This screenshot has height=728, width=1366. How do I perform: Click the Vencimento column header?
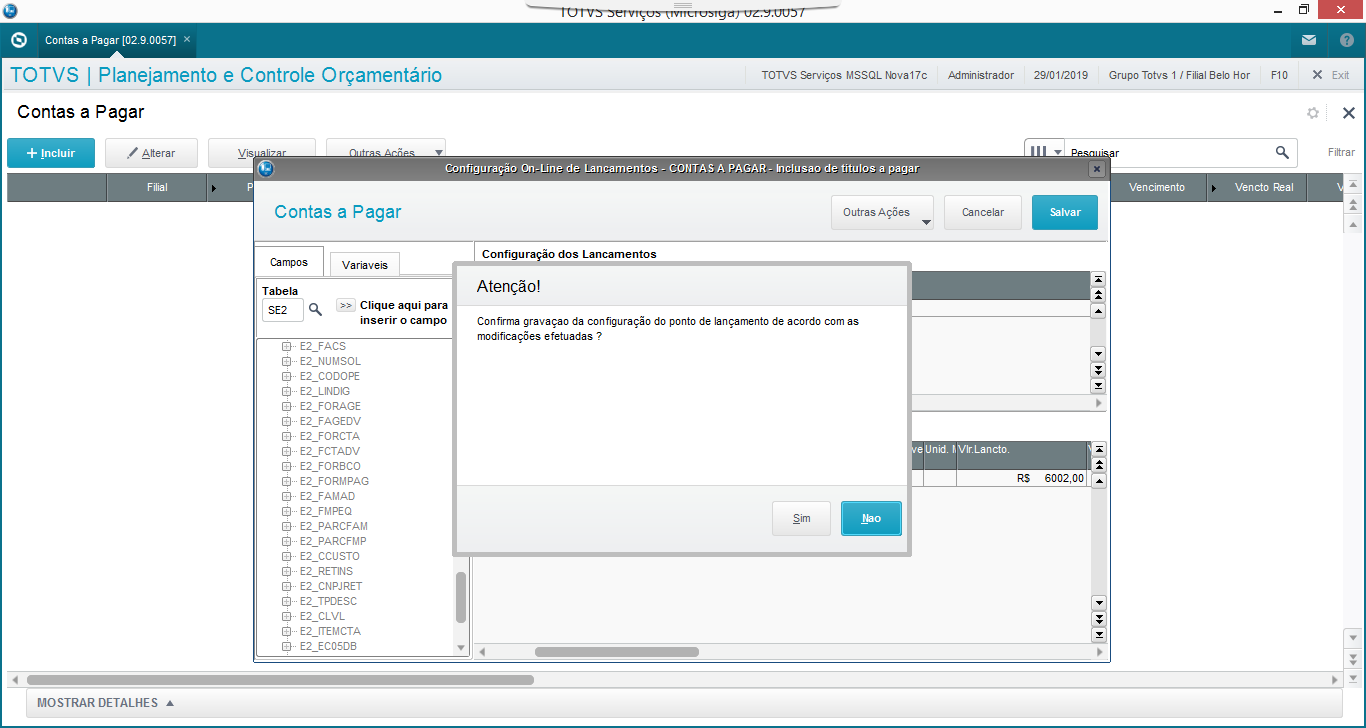[x=1157, y=188]
